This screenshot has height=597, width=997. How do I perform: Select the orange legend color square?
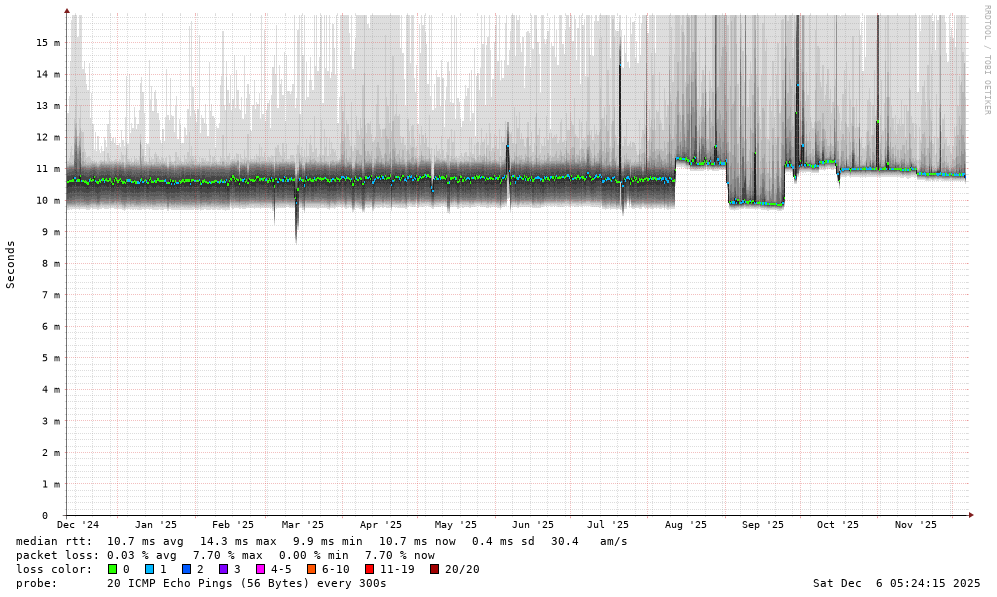[x=311, y=569]
